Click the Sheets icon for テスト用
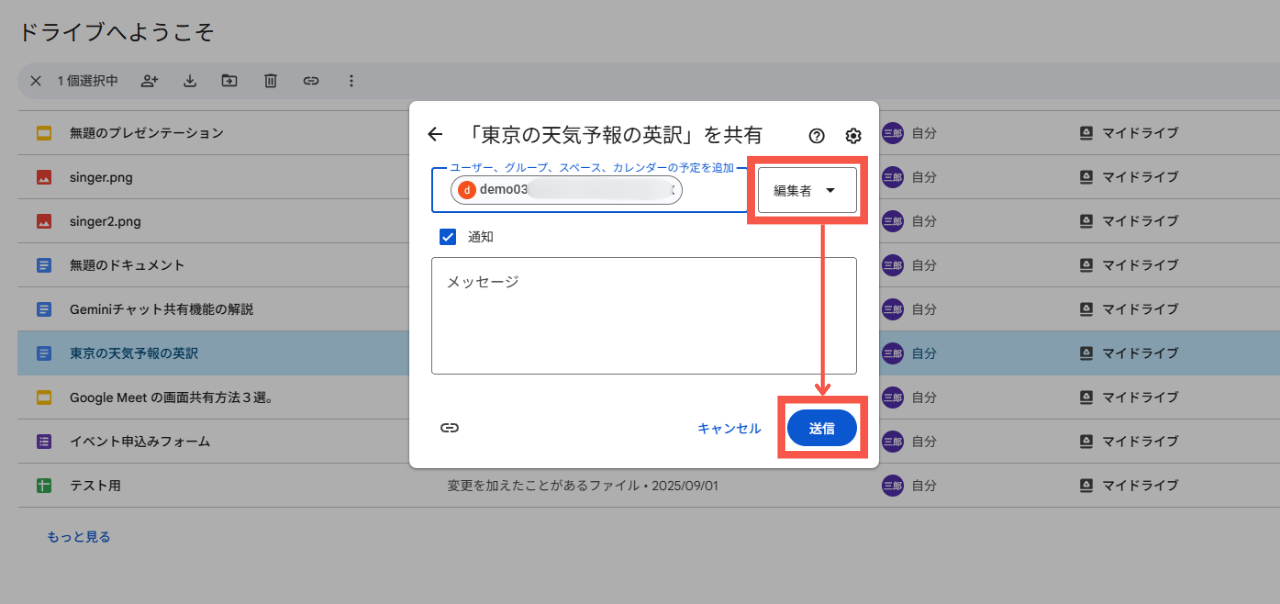This screenshot has height=604, width=1280. coord(44,485)
